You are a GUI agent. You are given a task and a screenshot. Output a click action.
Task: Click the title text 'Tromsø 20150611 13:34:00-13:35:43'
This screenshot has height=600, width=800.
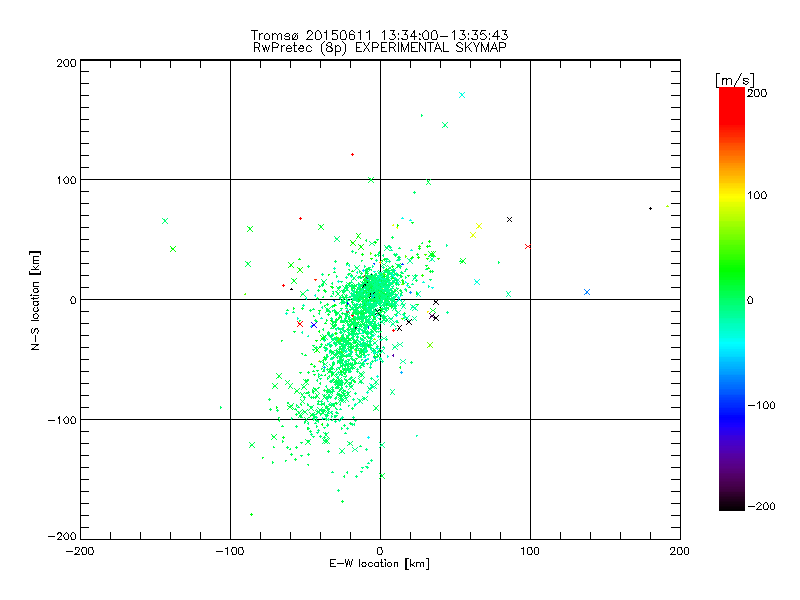[379, 35]
